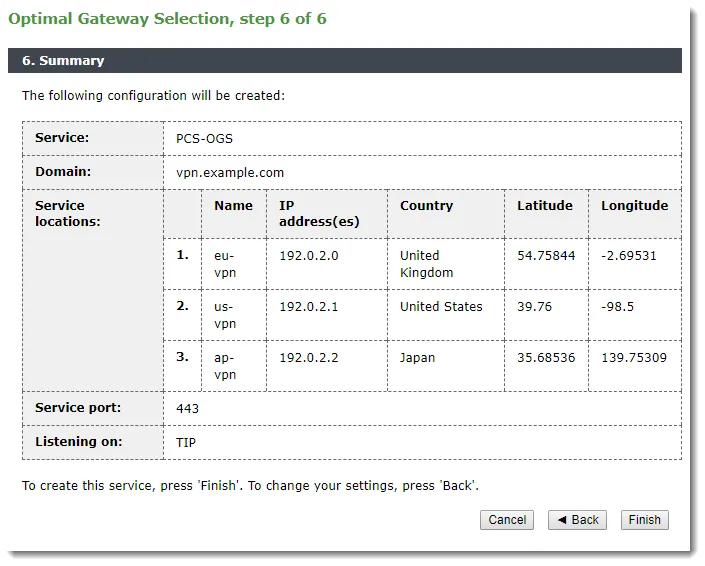The width and height of the screenshot is (705, 566).
Task: Click the Finish button
Action: [644, 520]
